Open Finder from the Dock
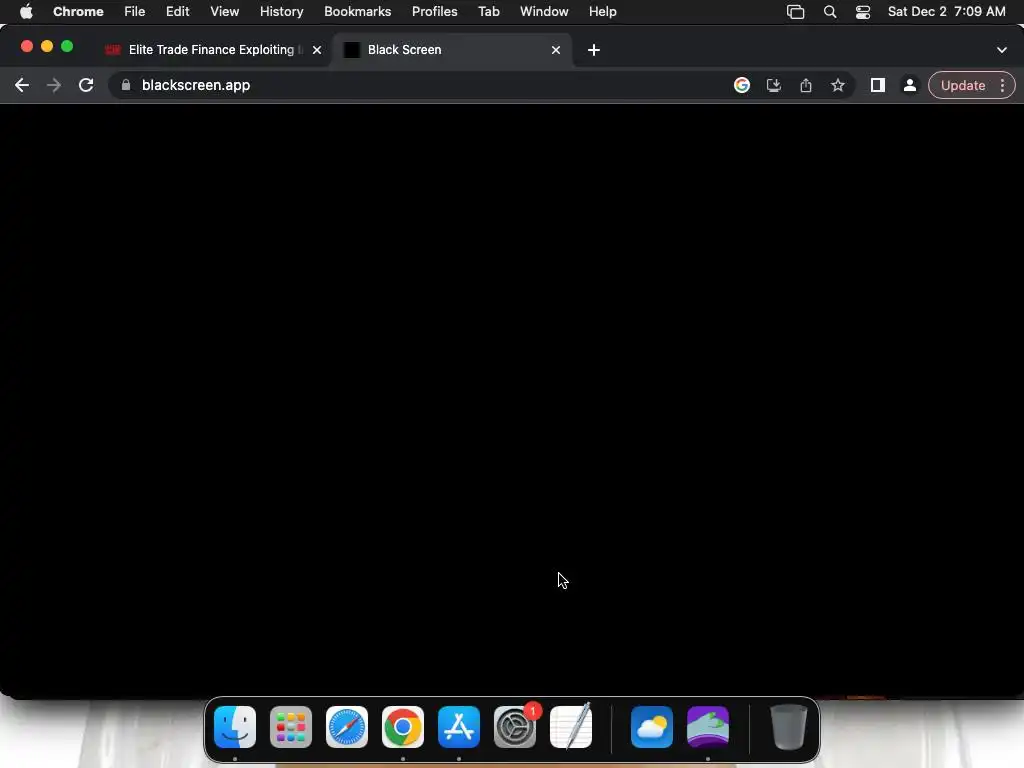This screenshot has height=768, width=1024. (x=235, y=727)
